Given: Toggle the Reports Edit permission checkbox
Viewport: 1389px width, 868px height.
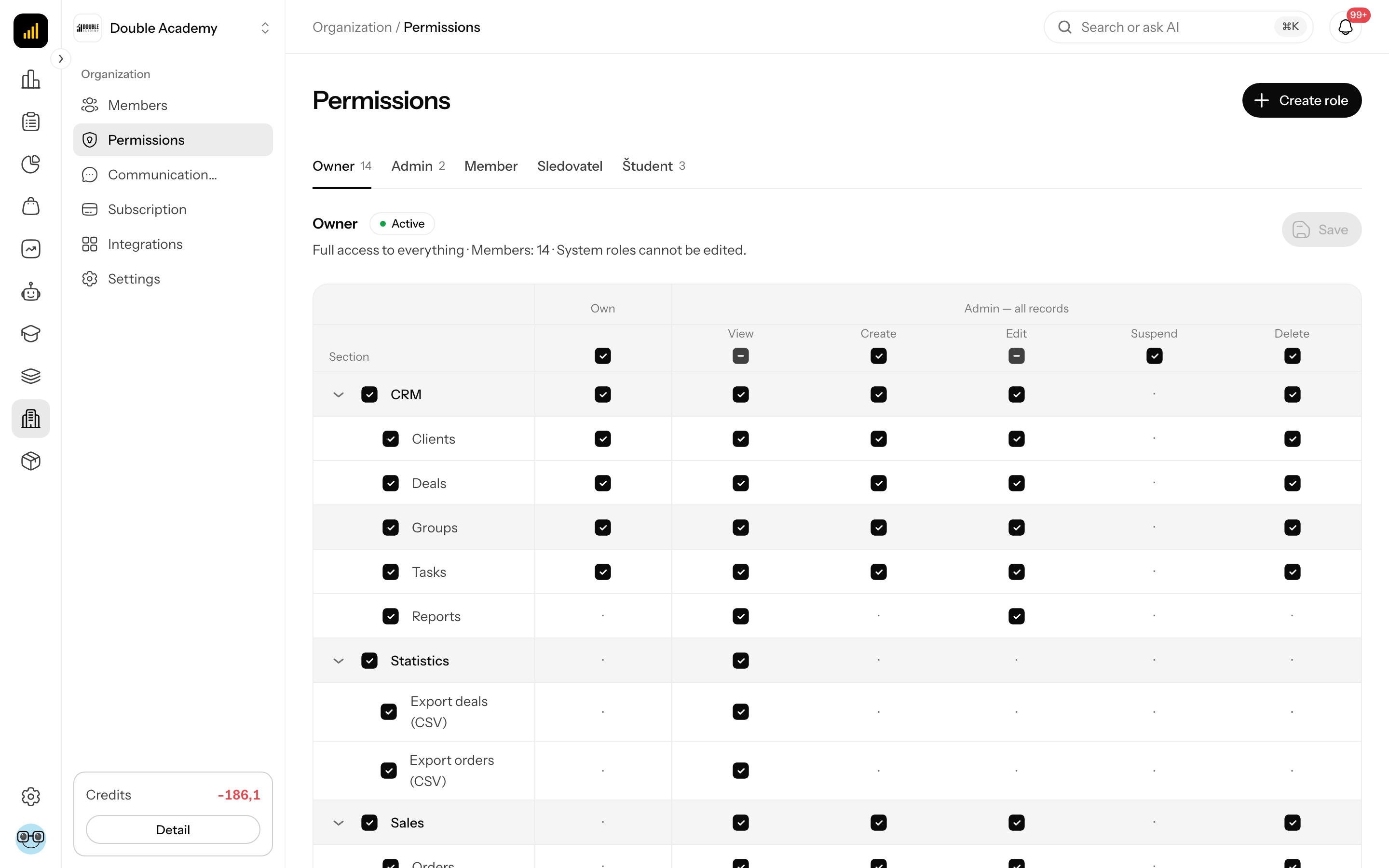Looking at the screenshot, I should pos(1016,617).
